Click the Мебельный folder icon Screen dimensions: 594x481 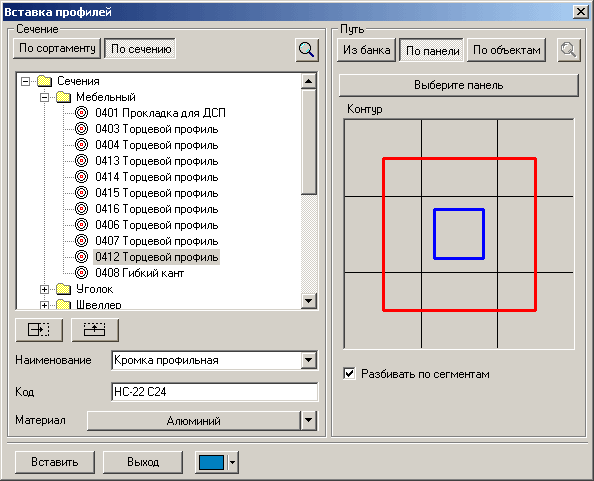[63, 97]
